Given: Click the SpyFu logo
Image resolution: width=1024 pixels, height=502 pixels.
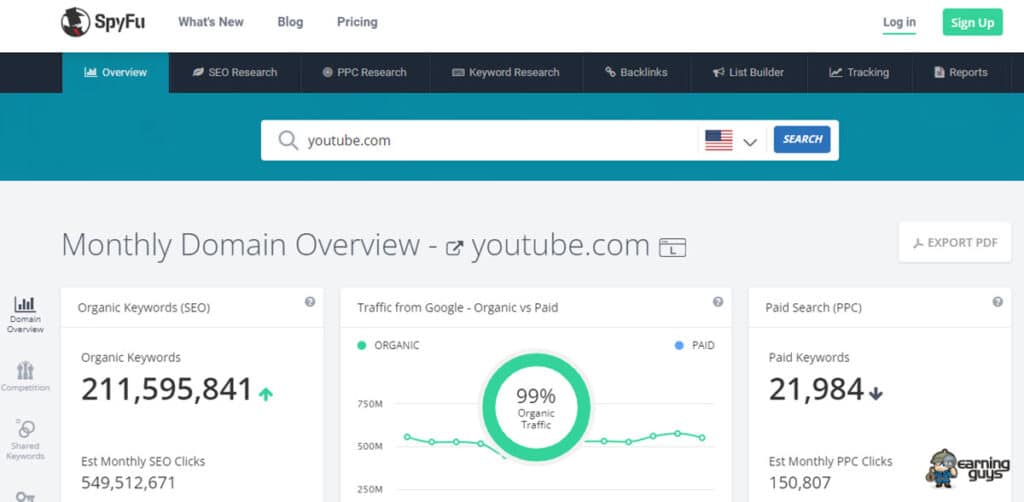Looking at the screenshot, I should click(x=103, y=22).
